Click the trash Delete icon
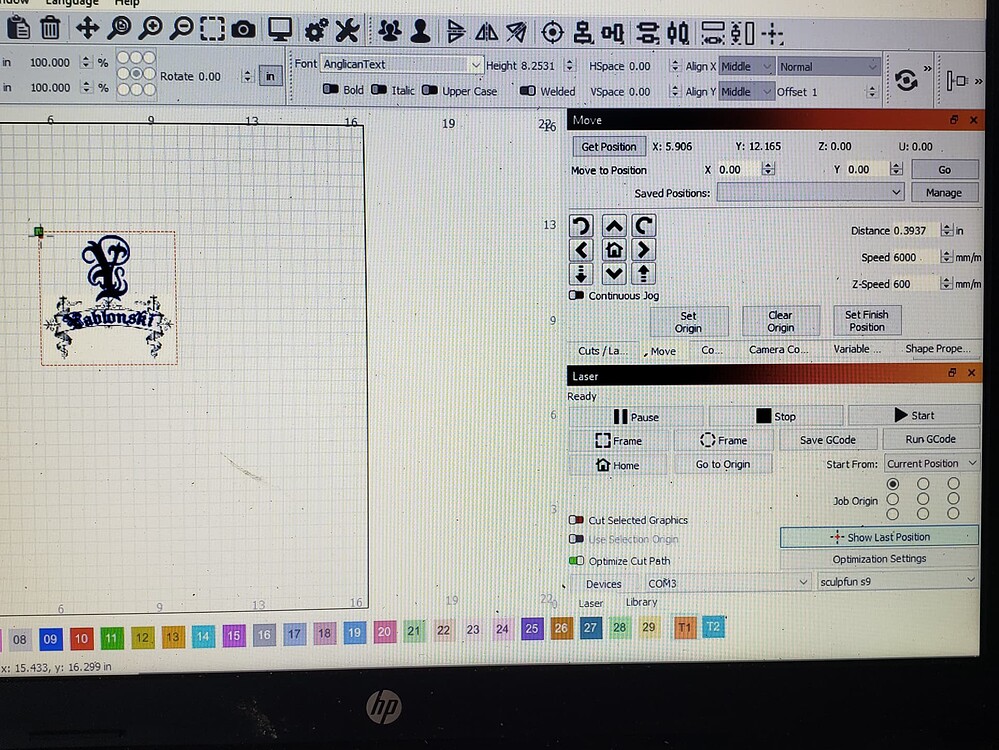 tap(49, 30)
